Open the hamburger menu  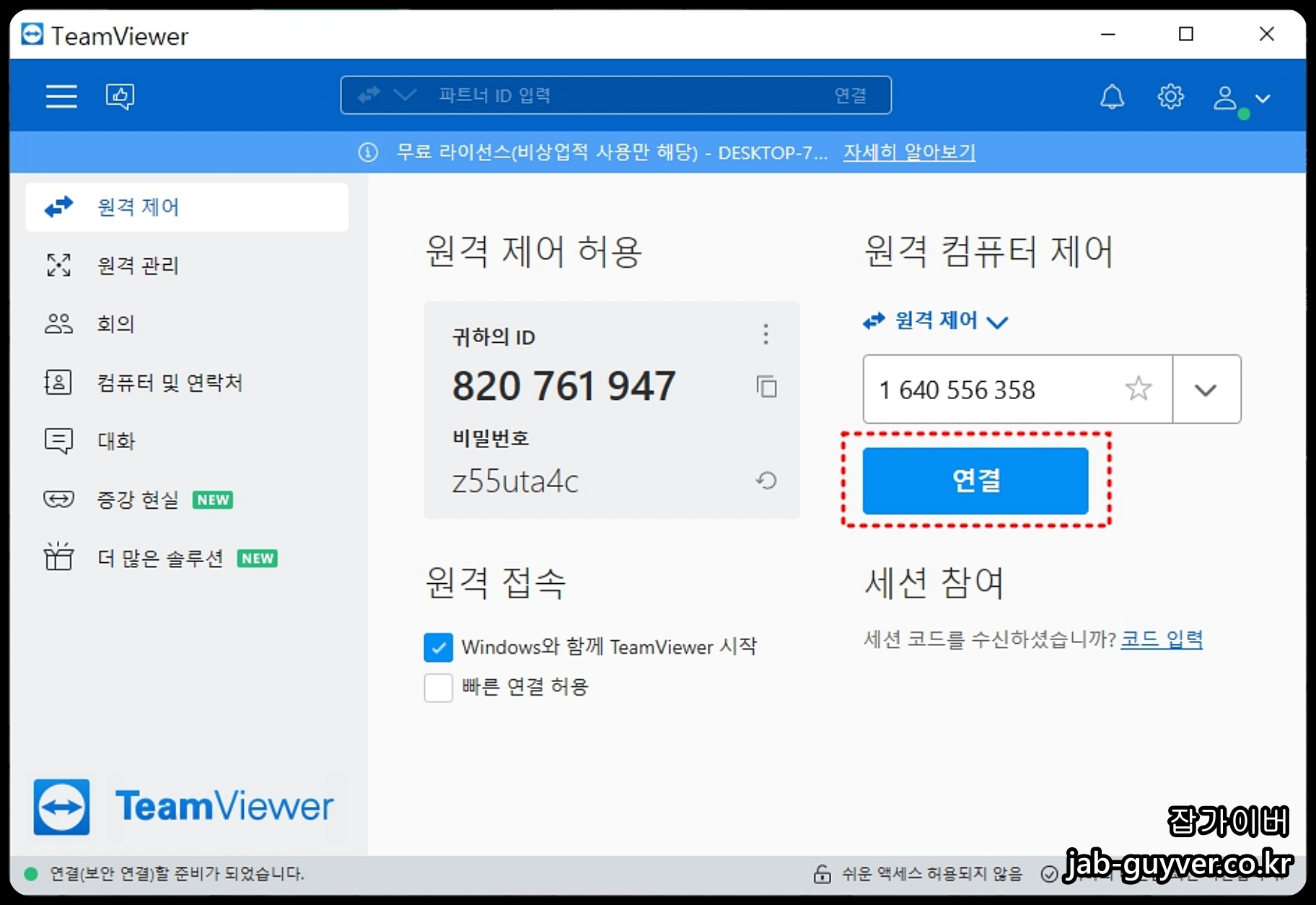[x=61, y=96]
